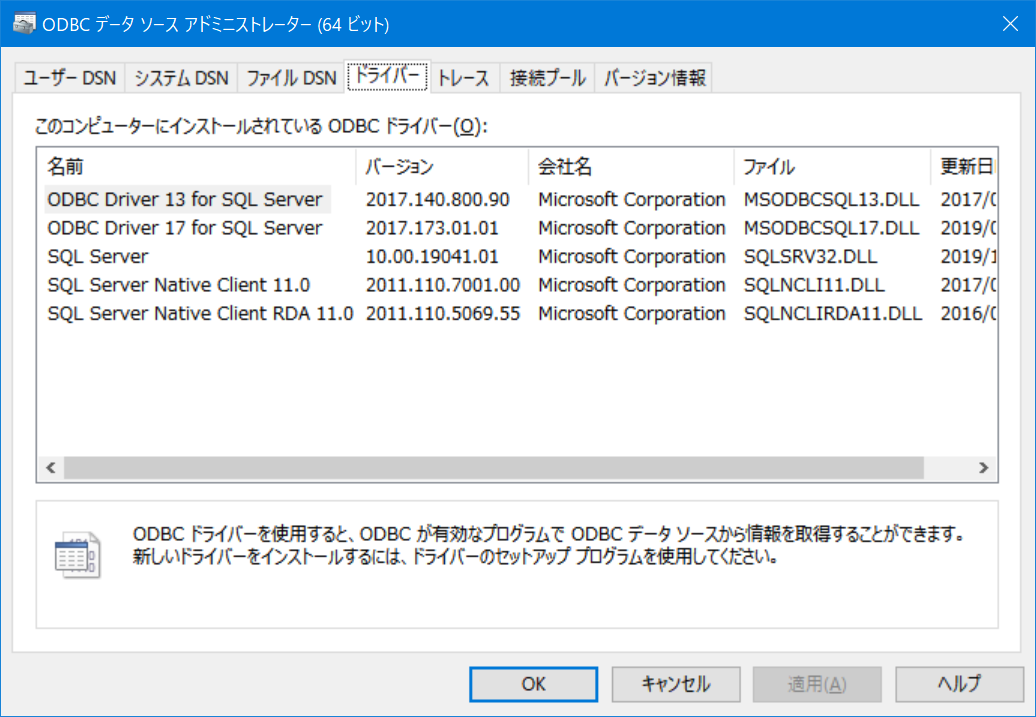
Task: Click version 2011.110.5069.55 cell
Action: [x=443, y=313]
